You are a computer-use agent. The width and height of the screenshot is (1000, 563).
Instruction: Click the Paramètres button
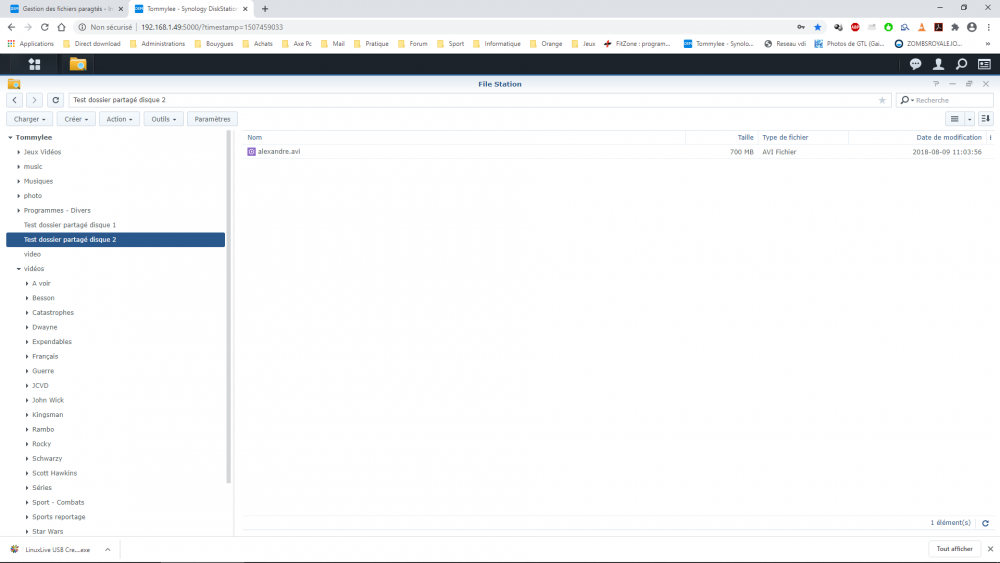212,119
